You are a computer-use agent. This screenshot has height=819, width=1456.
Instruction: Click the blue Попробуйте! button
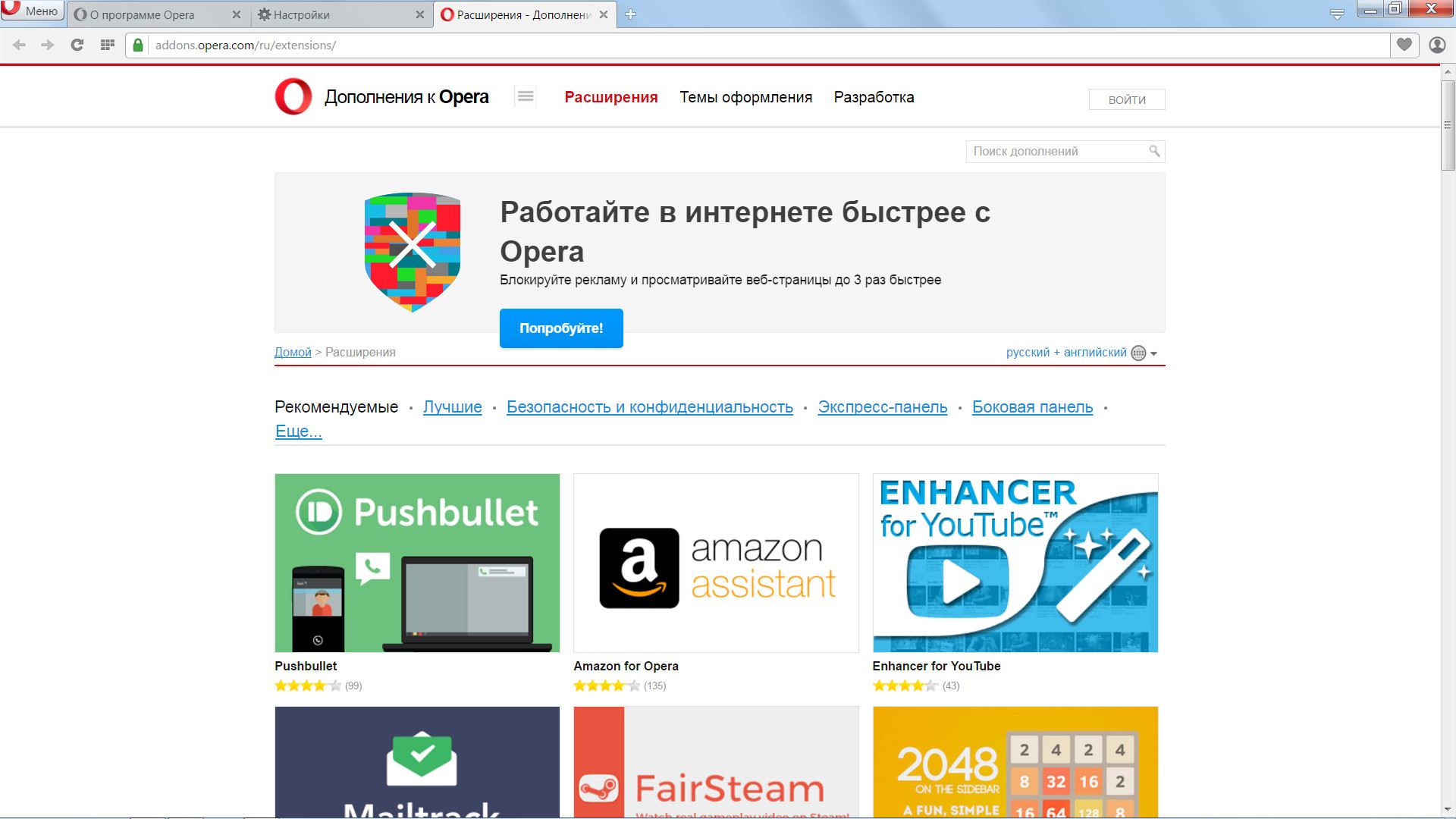pyautogui.click(x=561, y=328)
